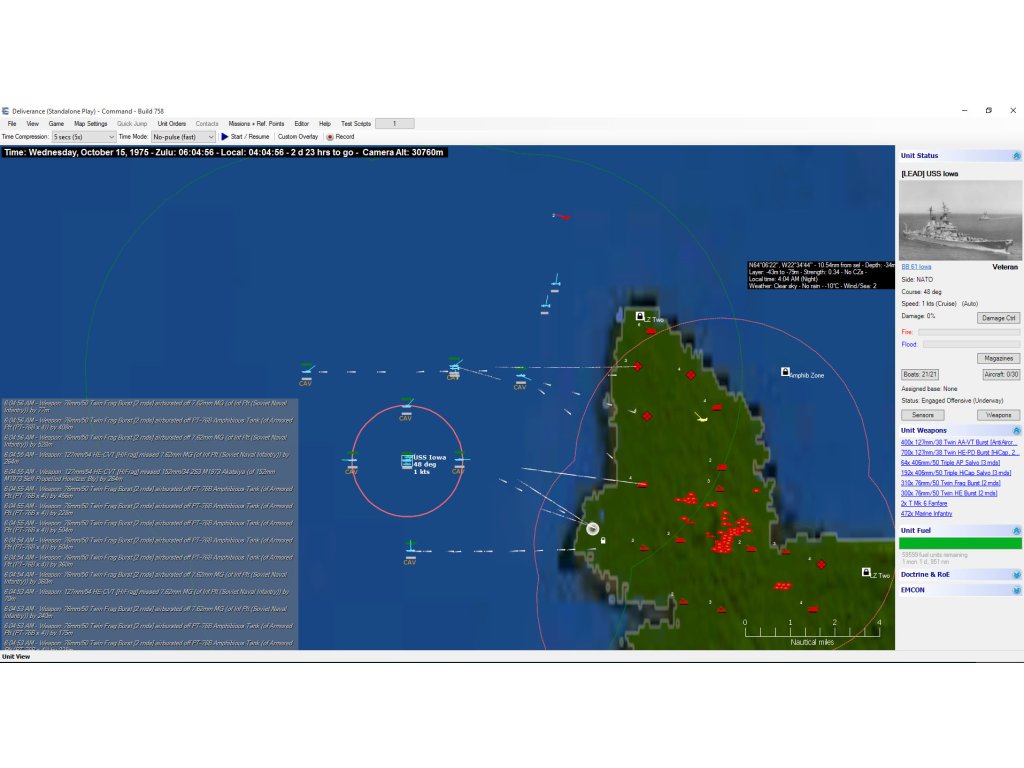Open the Time Compression dropdown
Viewport: 1024px width, 768px height.
[84, 137]
